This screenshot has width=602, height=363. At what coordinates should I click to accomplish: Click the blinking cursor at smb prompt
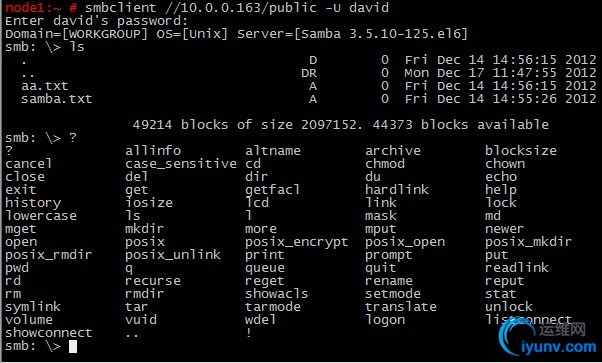click(73, 346)
